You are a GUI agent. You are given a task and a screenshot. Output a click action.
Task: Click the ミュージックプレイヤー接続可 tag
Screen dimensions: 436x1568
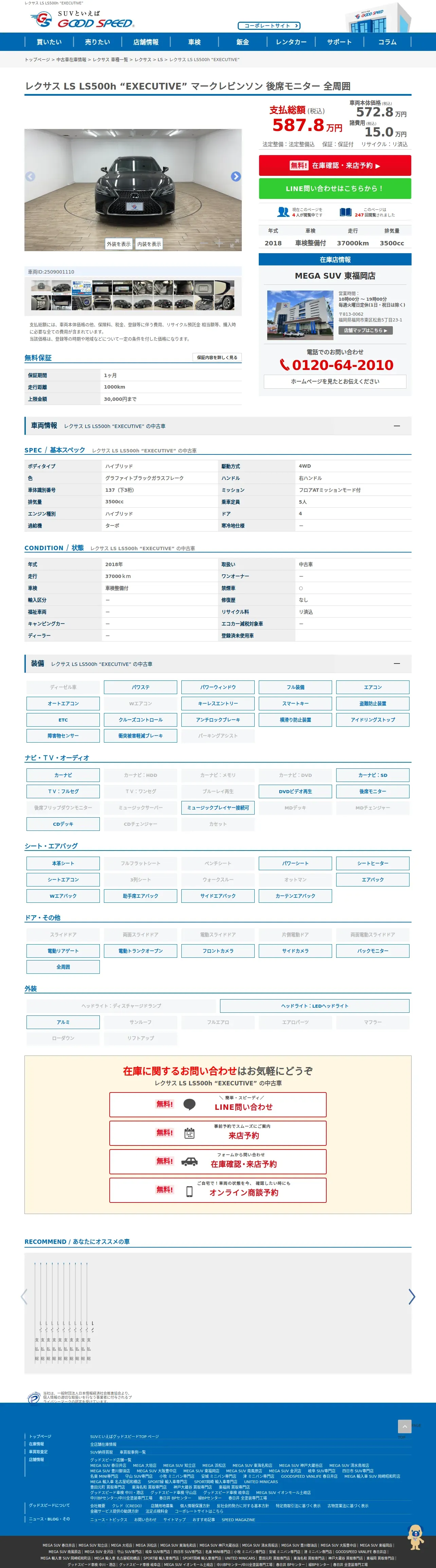click(x=218, y=808)
